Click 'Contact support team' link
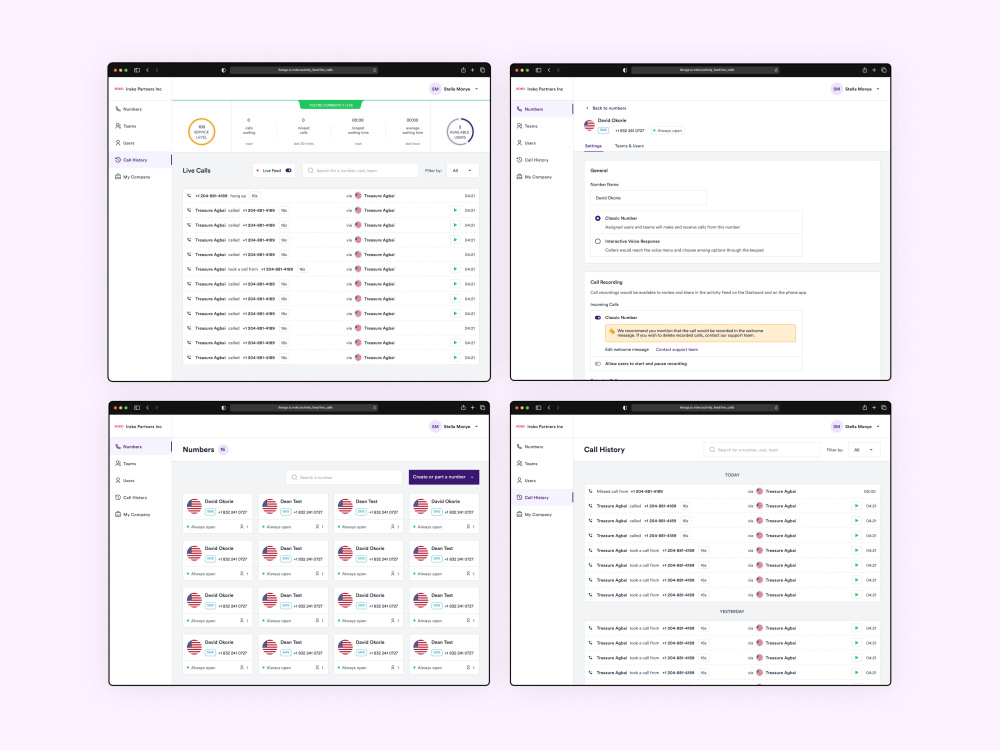Screen dimensions: 1000x750 [677, 349]
